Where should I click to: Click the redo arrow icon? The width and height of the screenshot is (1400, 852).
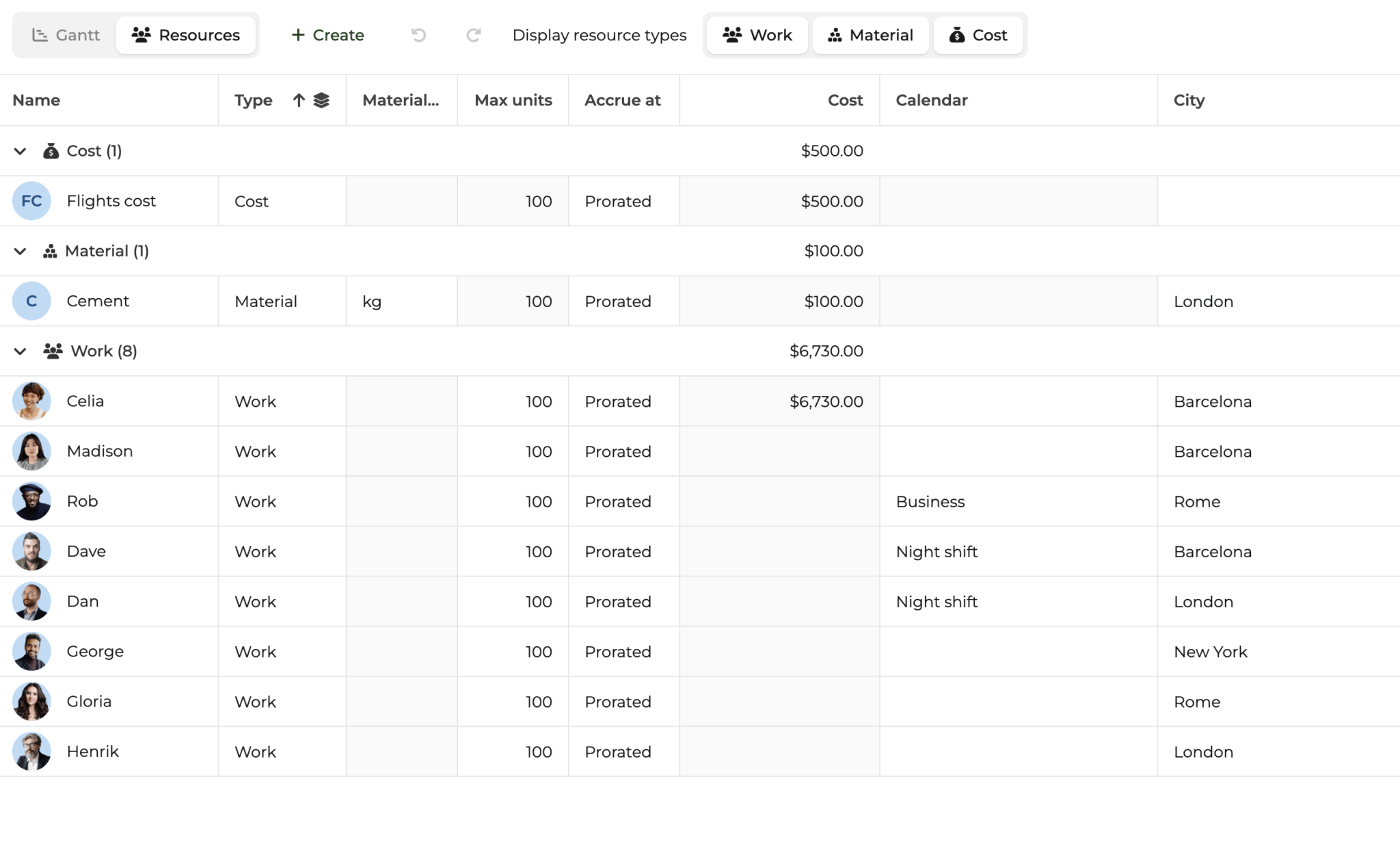[473, 35]
